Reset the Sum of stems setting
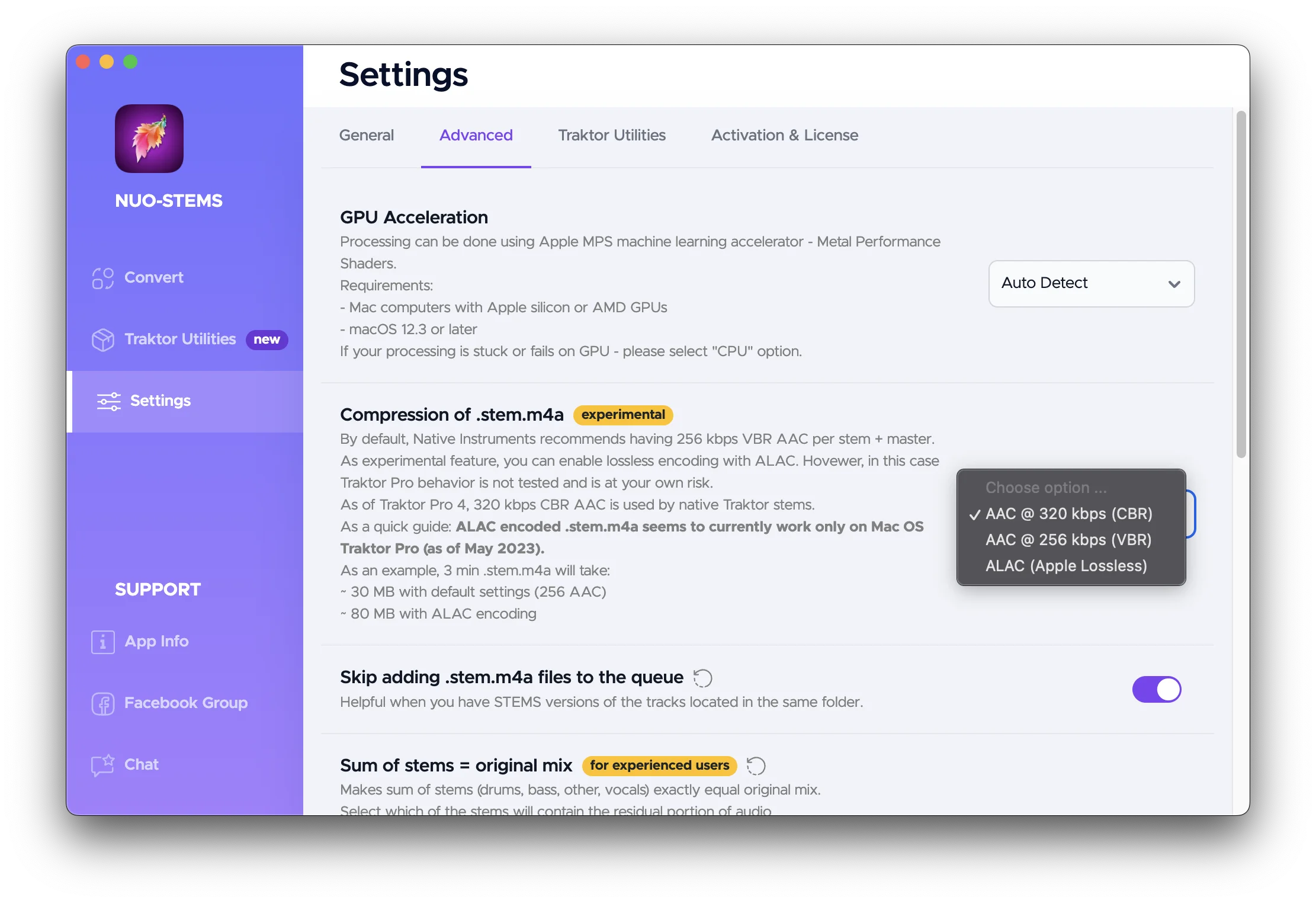The width and height of the screenshot is (1316, 903). click(x=756, y=766)
